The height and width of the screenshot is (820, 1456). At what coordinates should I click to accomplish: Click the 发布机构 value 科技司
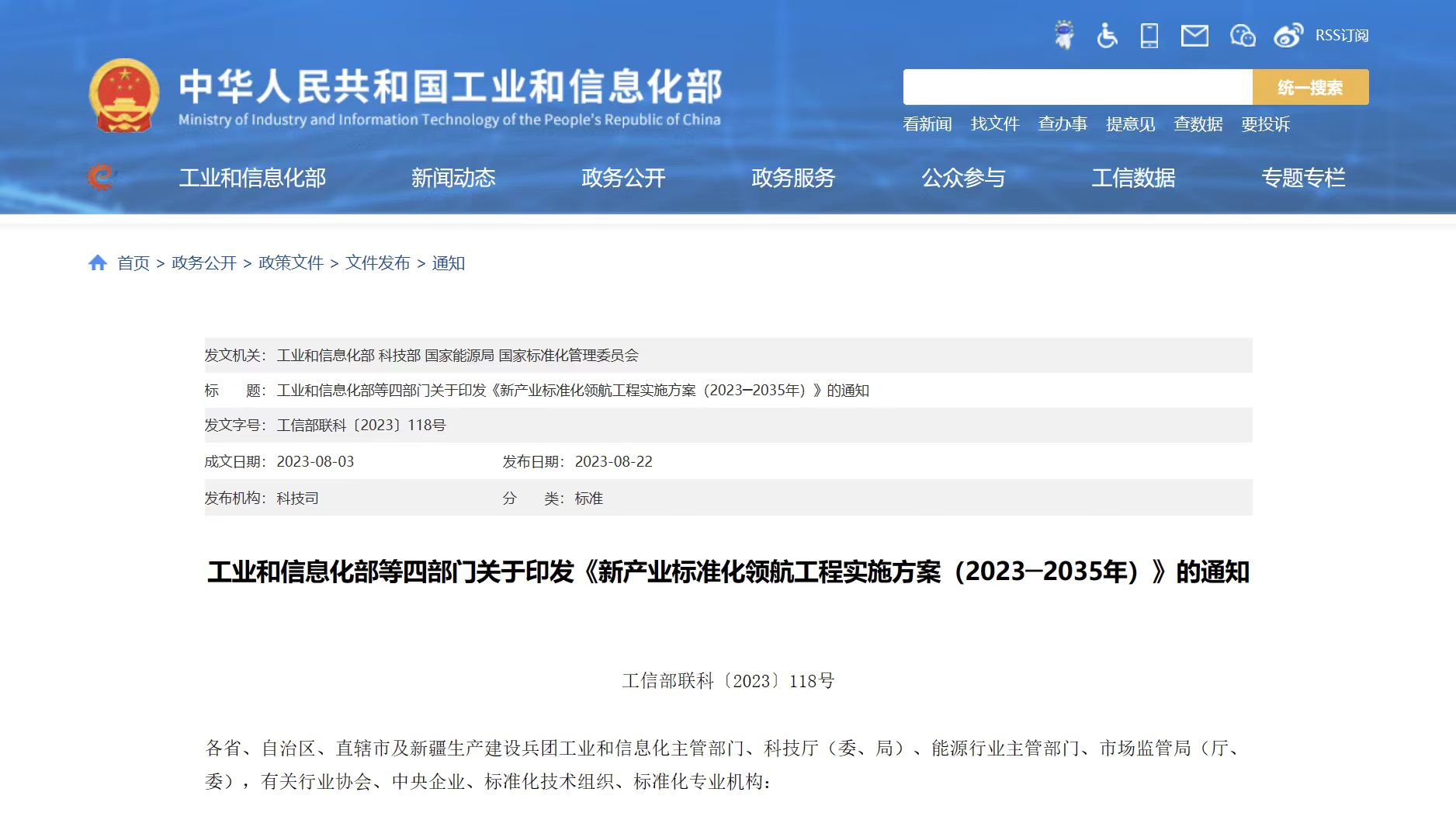[298, 499]
